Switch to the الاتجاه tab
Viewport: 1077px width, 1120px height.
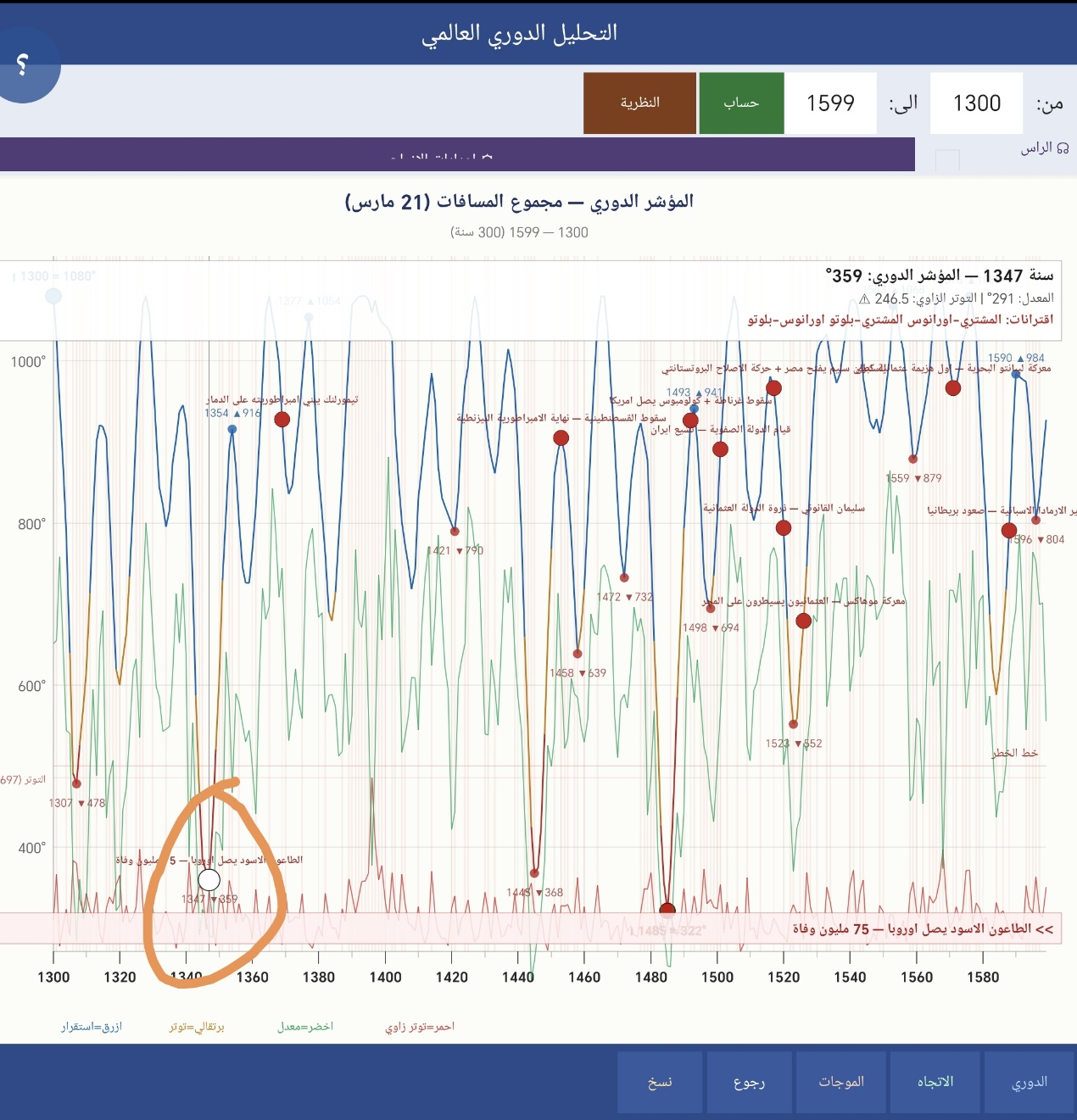[935, 1082]
